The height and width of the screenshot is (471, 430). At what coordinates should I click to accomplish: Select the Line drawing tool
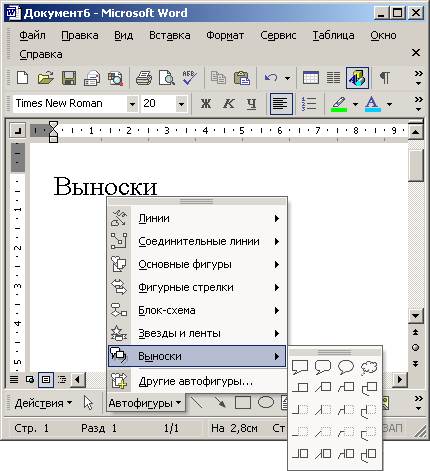(197, 403)
